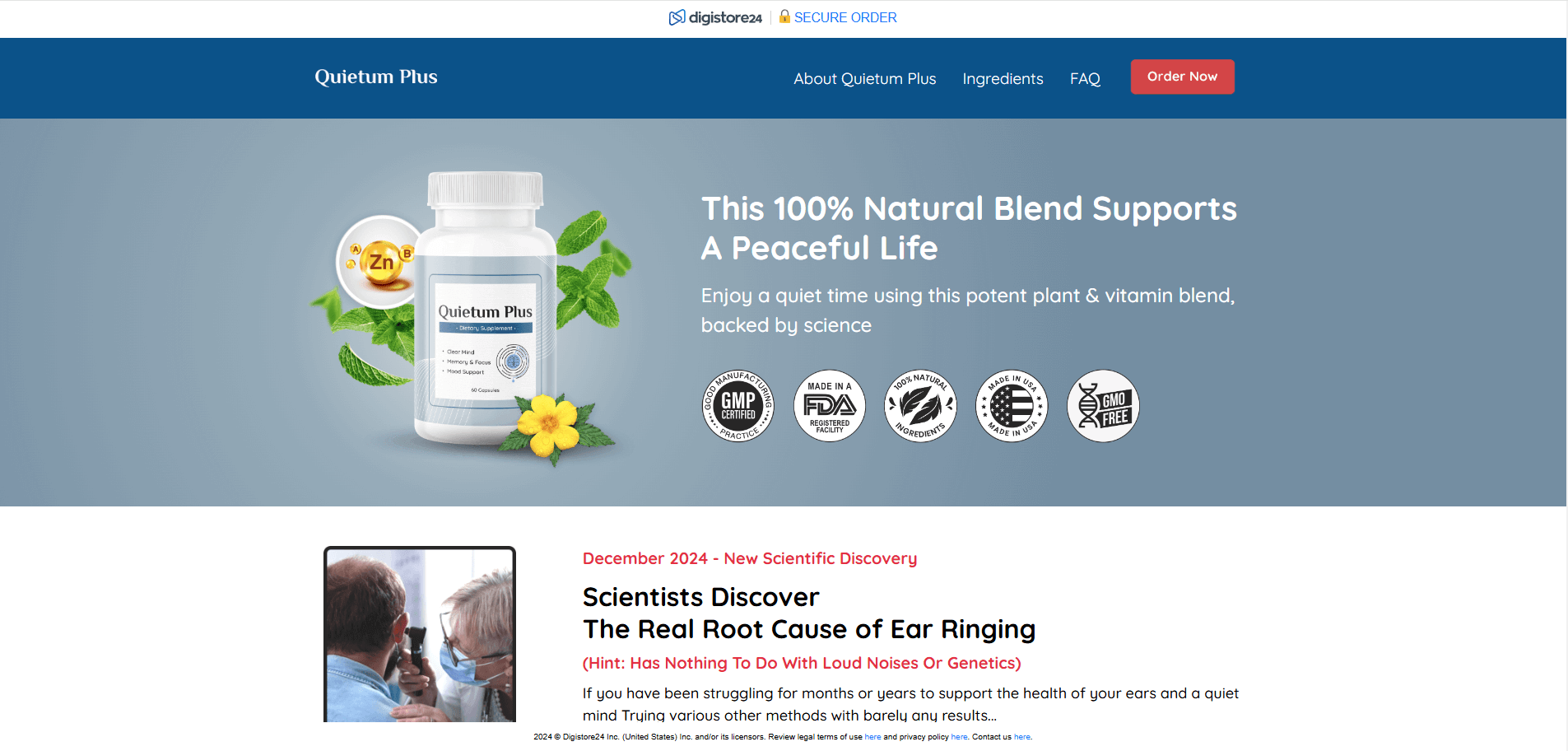The height and width of the screenshot is (751, 1568).
Task: Open the About Quietum Plus menu item
Action: (x=865, y=78)
